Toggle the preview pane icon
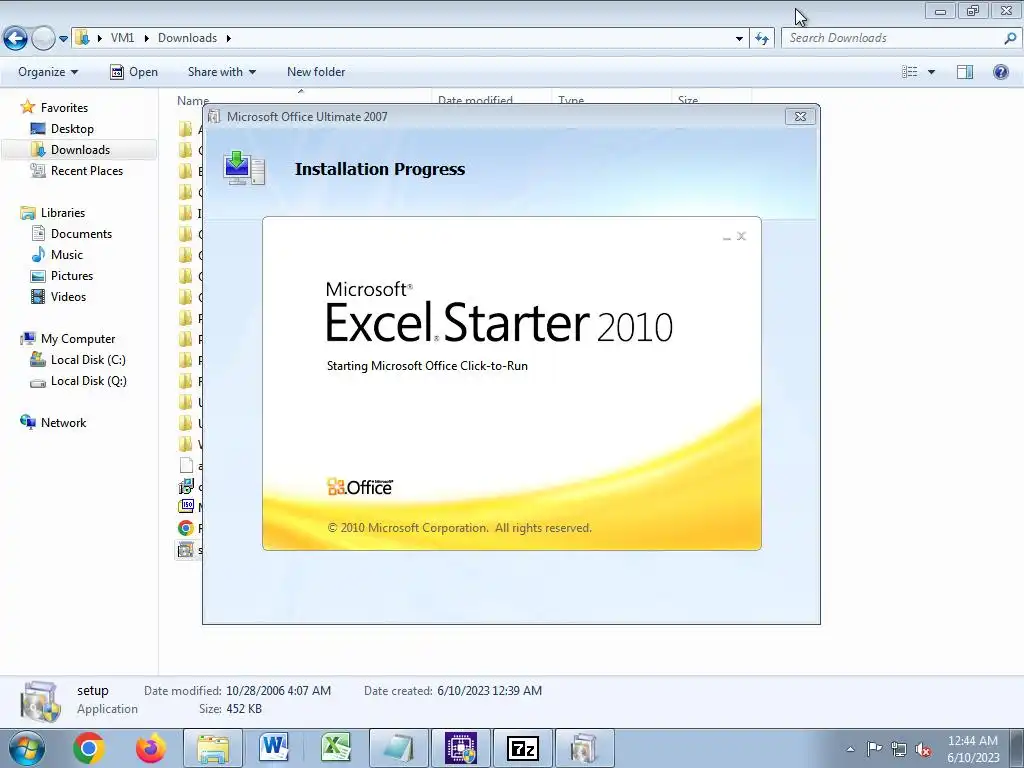Screen dimensions: 1024x768 [965, 72]
